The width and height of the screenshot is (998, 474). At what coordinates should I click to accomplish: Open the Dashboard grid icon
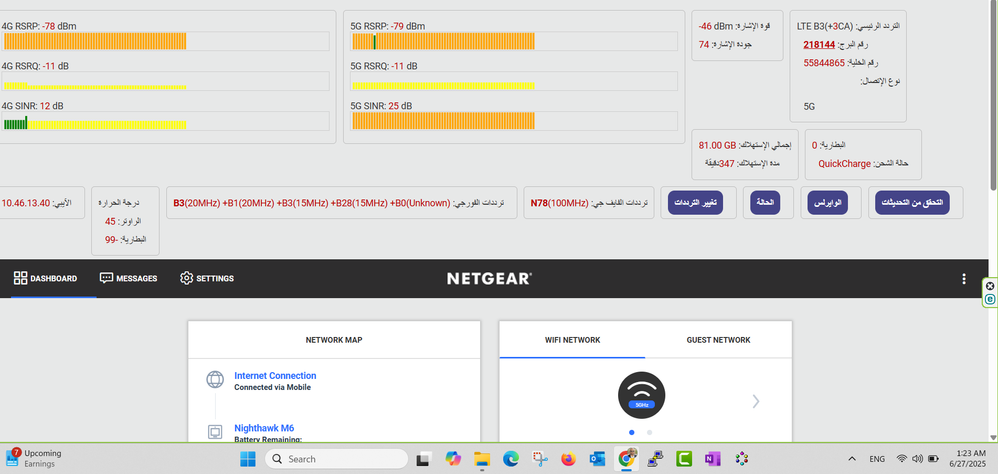20,278
